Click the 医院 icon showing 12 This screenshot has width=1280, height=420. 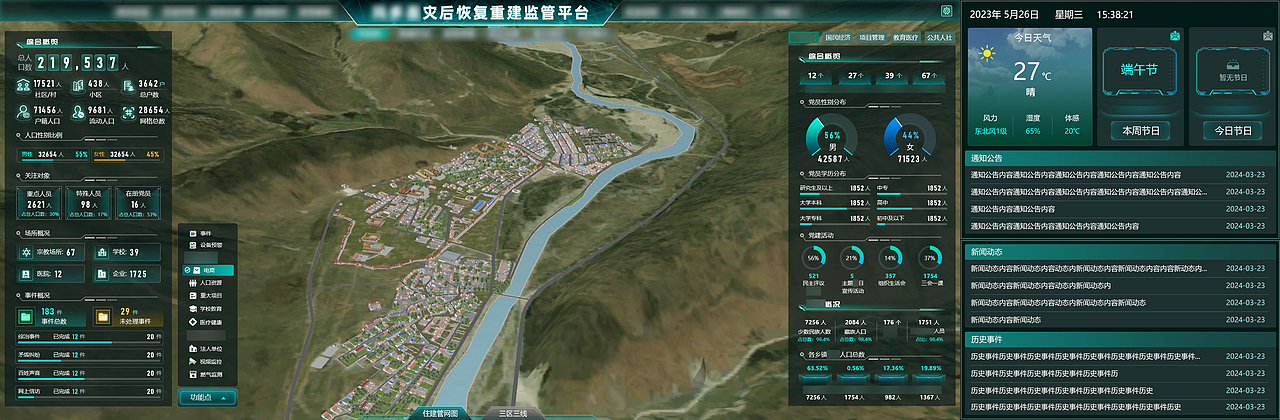(x=26, y=274)
